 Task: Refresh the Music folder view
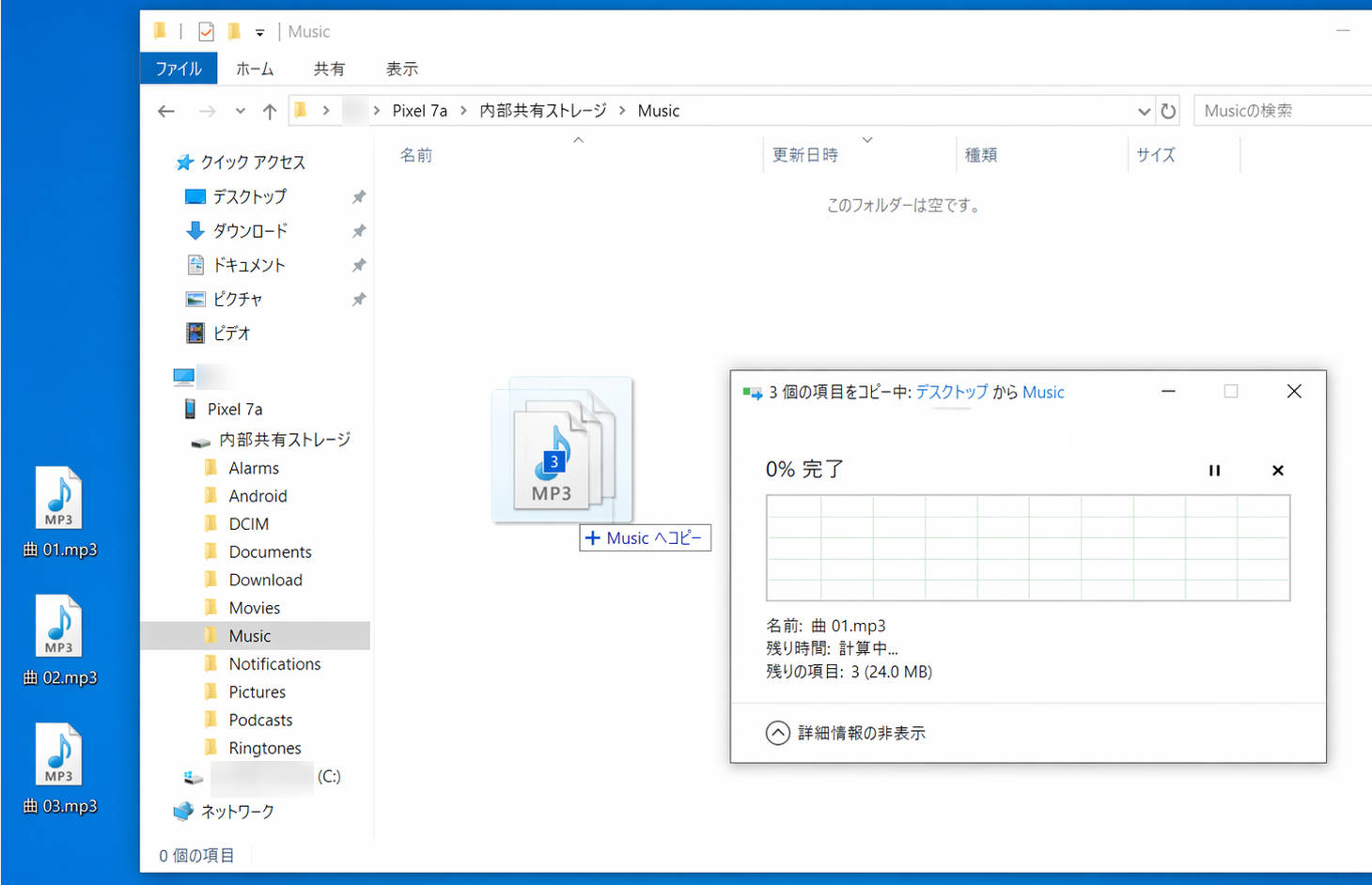1168,110
